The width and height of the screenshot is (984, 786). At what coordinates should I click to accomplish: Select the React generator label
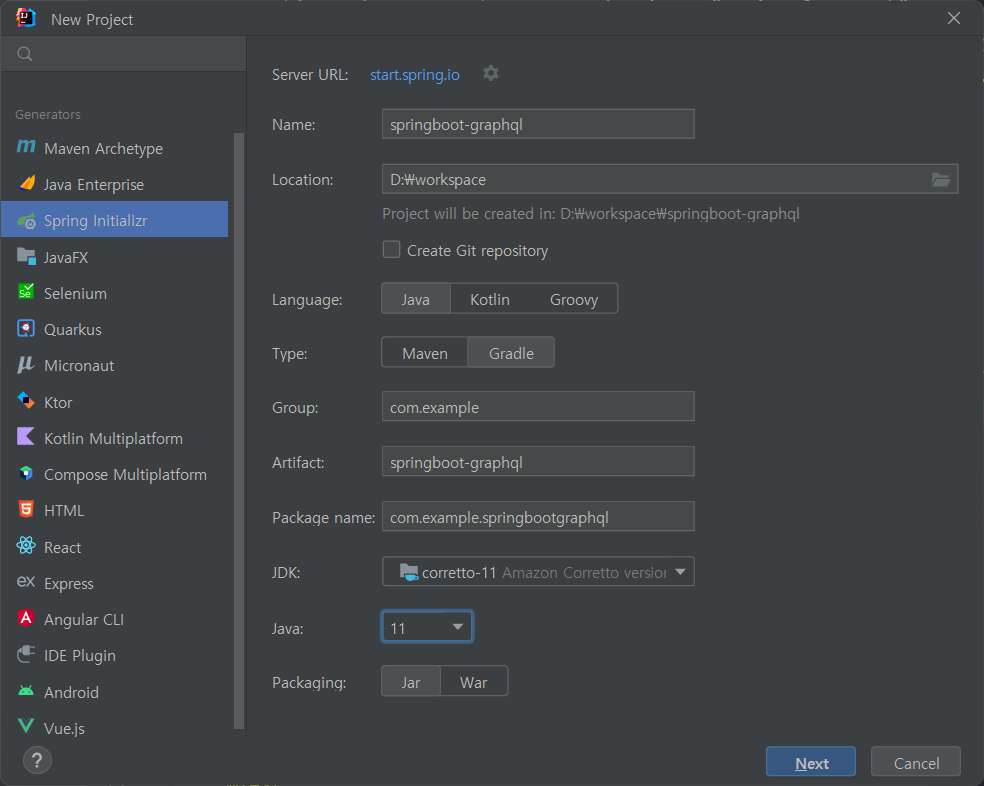pyautogui.click(x=63, y=547)
